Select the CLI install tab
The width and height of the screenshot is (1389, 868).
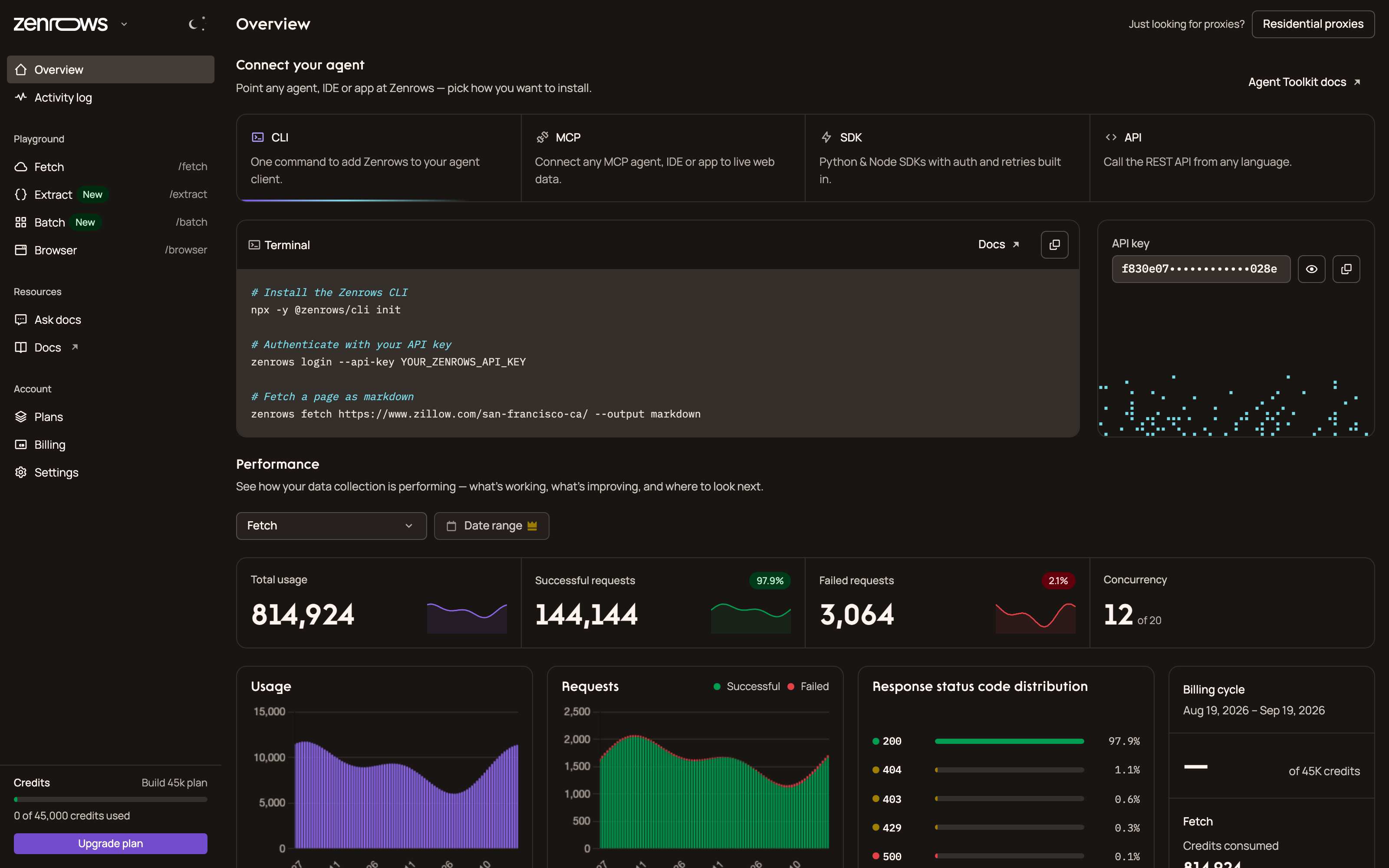[379, 158]
